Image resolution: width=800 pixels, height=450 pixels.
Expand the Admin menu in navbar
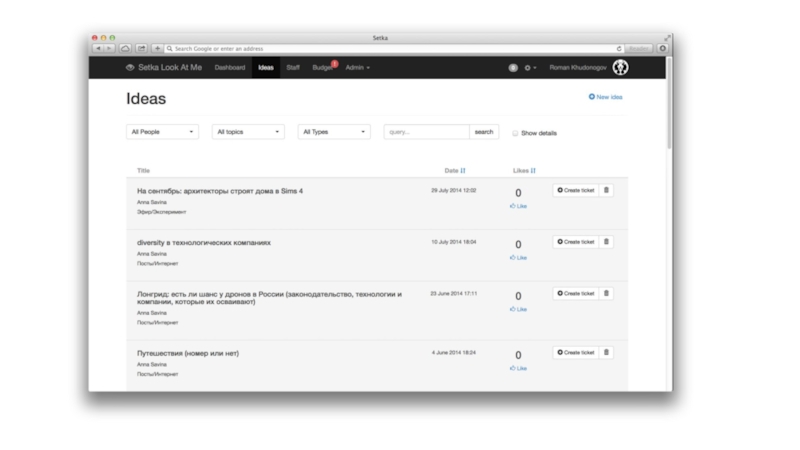coord(357,68)
